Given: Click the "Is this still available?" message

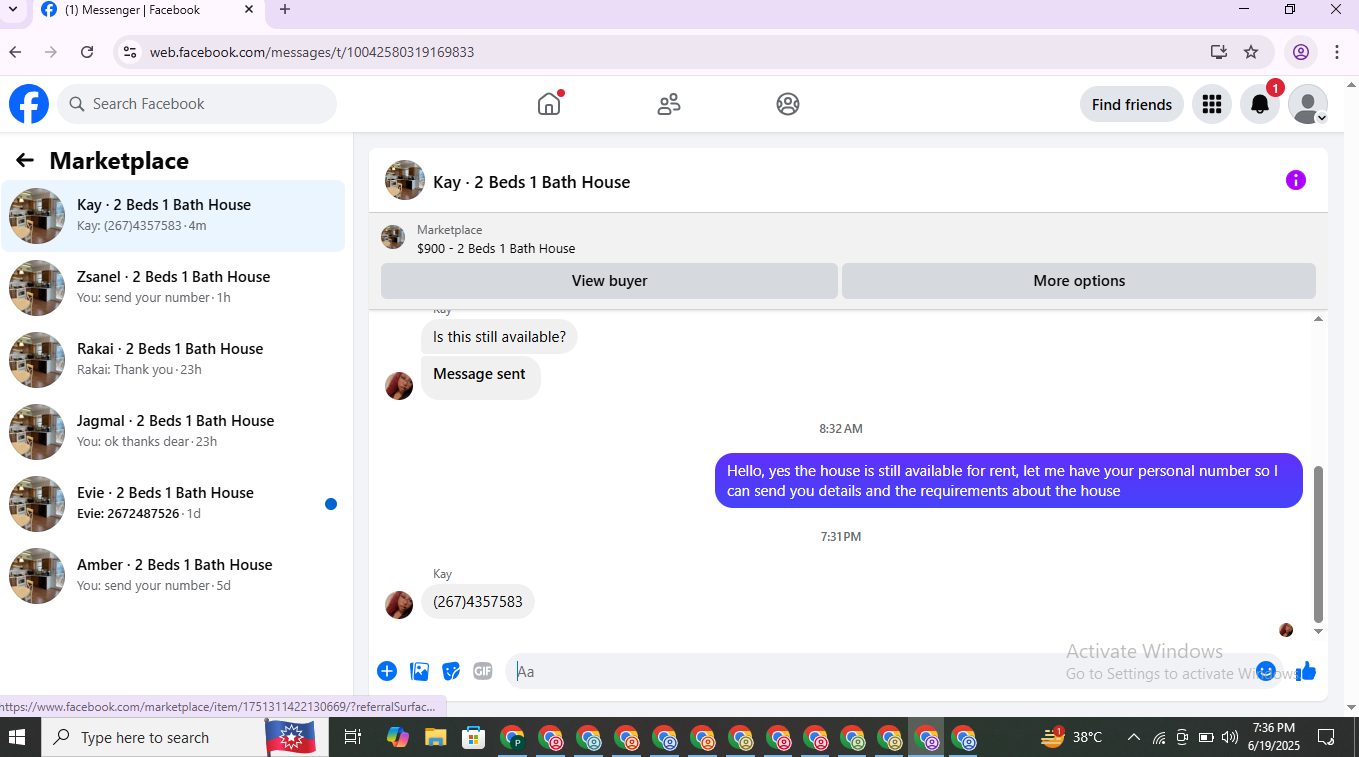Looking at the screenshot, I should coord(499,337).
